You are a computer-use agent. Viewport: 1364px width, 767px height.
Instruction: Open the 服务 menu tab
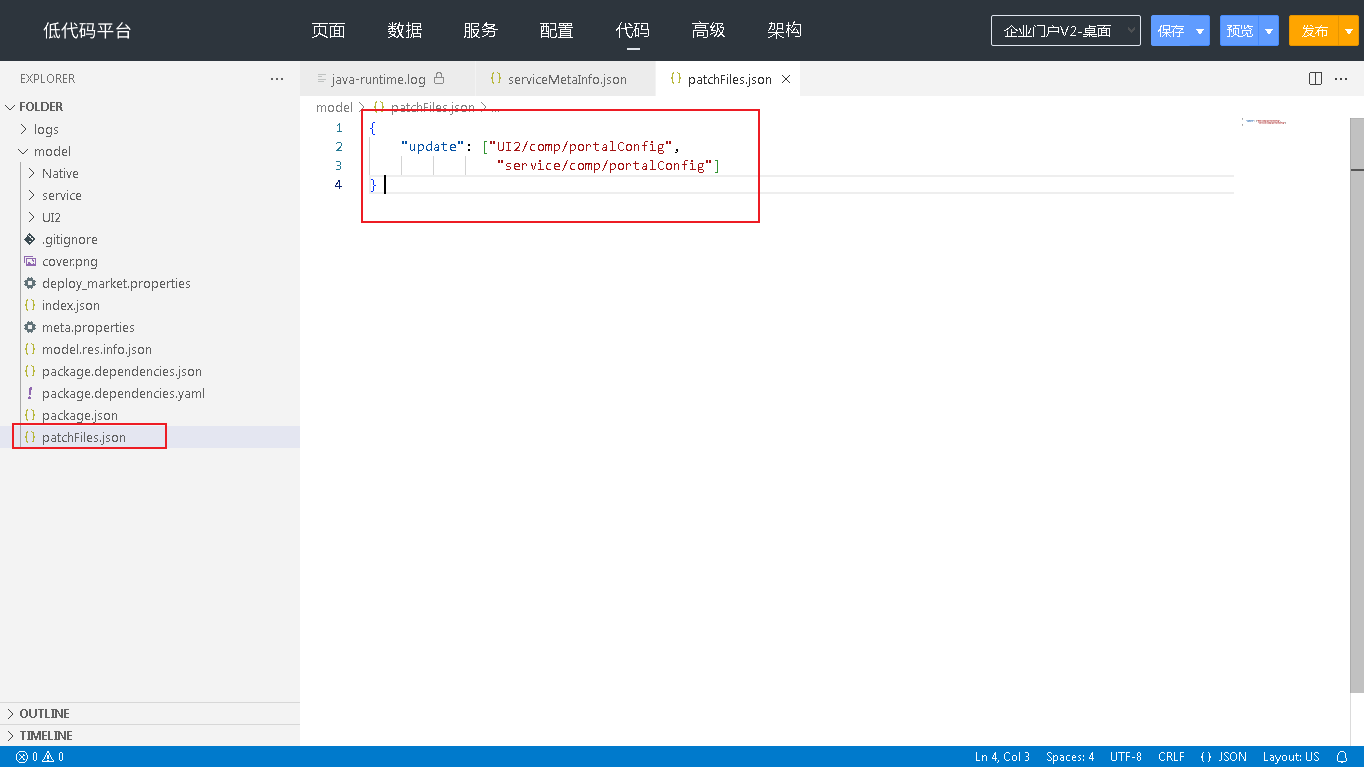[x=480, y=30]
